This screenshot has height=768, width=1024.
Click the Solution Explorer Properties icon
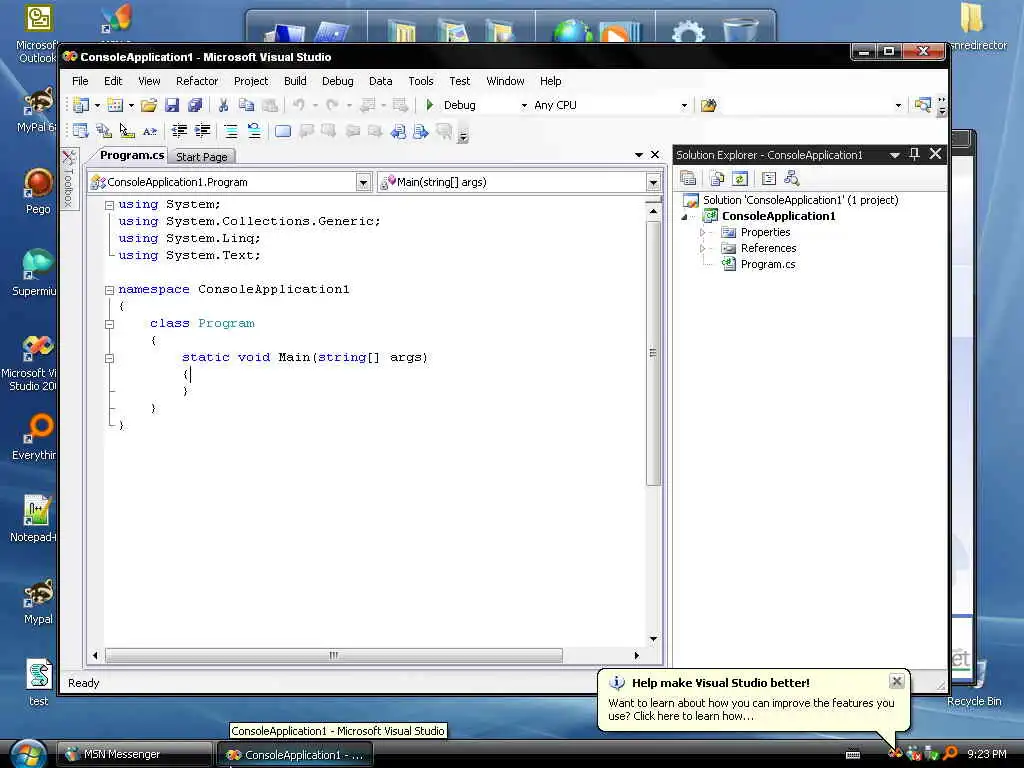(688, 178)
